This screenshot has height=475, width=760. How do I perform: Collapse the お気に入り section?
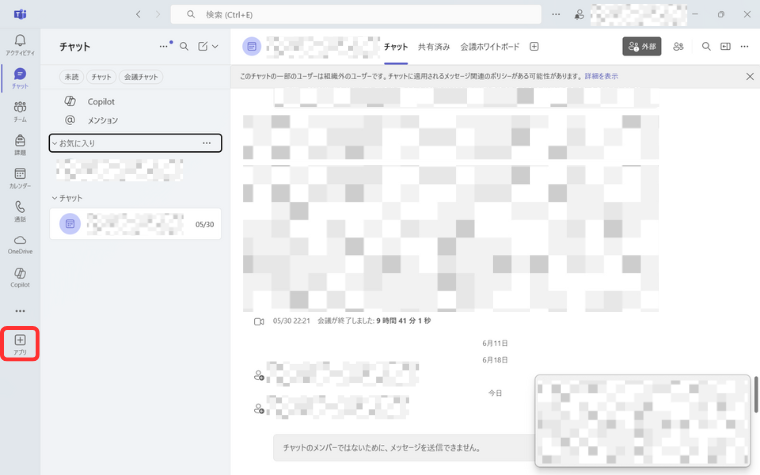tap(54, 144)
